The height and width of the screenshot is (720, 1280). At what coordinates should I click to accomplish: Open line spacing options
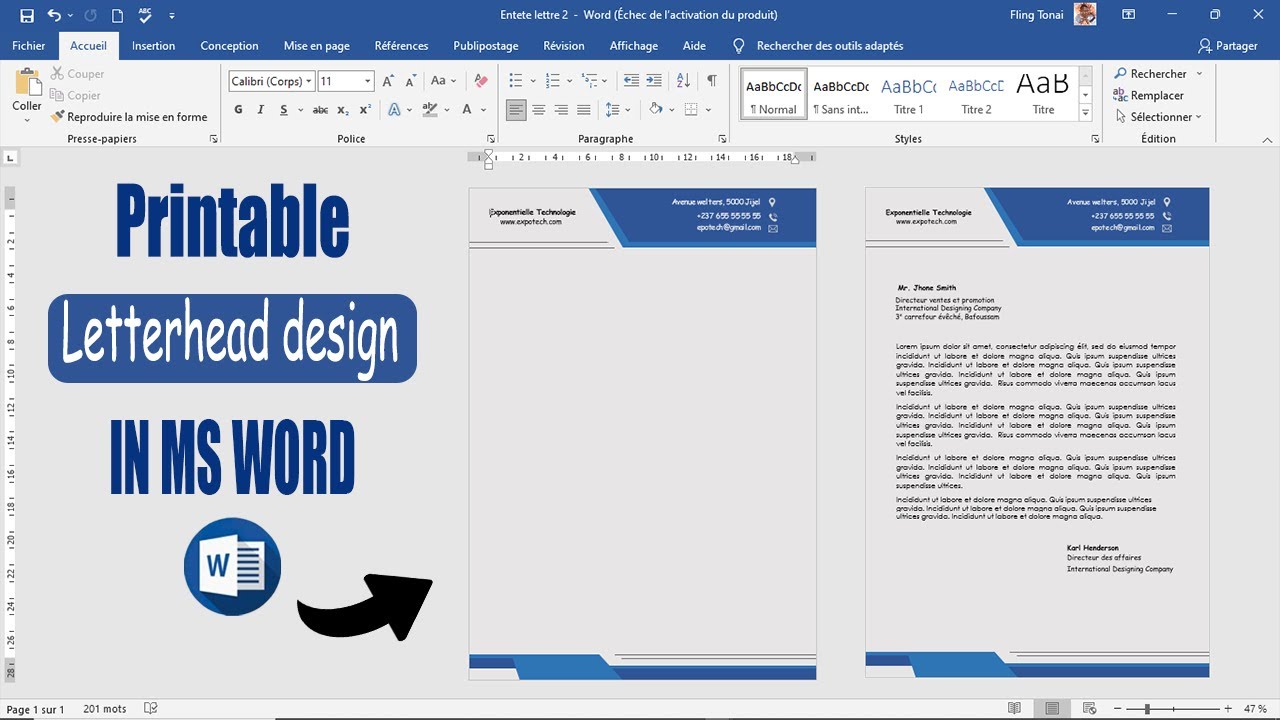click(x=613, y=110)
